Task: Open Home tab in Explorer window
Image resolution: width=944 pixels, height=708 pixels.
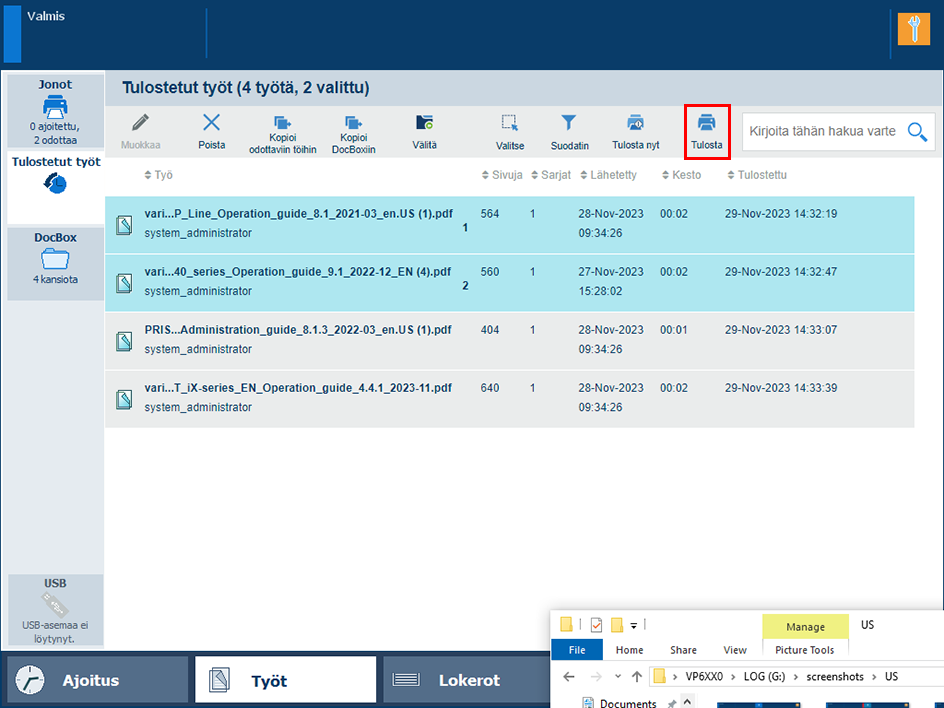Action: coord(629,650)
